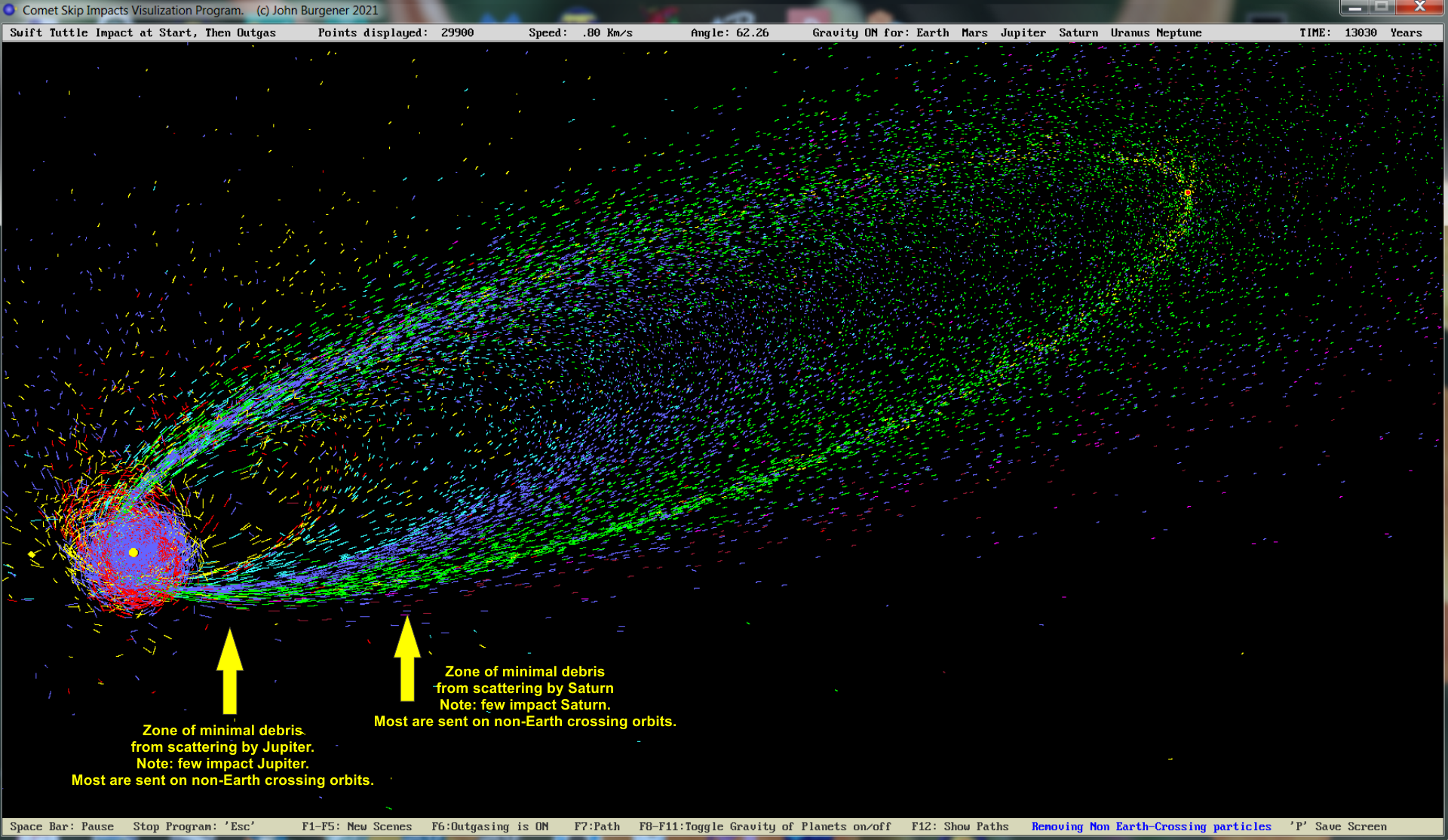The image size is (1448, 840).
Task: Click the TIME value 13030
Action: pos(1360,32)
